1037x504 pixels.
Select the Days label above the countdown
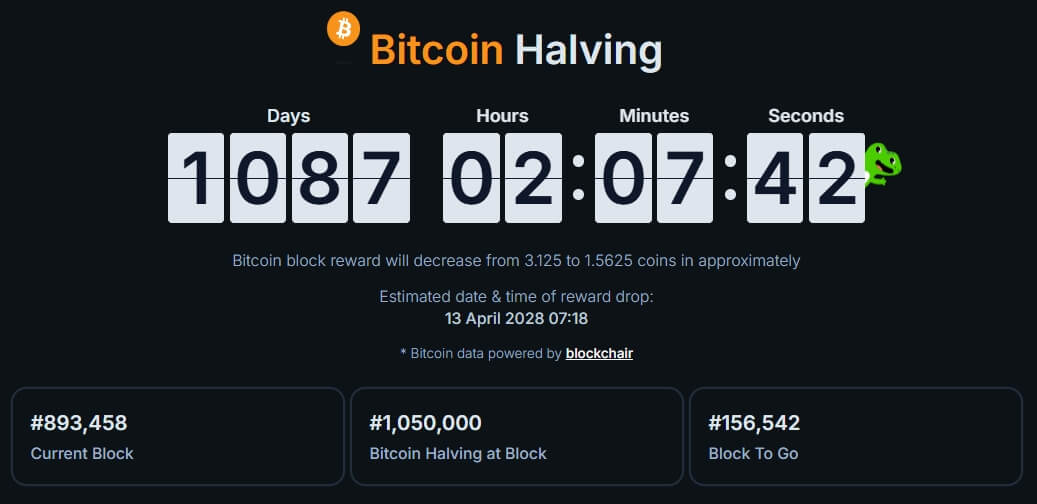(x=288, y=116)
